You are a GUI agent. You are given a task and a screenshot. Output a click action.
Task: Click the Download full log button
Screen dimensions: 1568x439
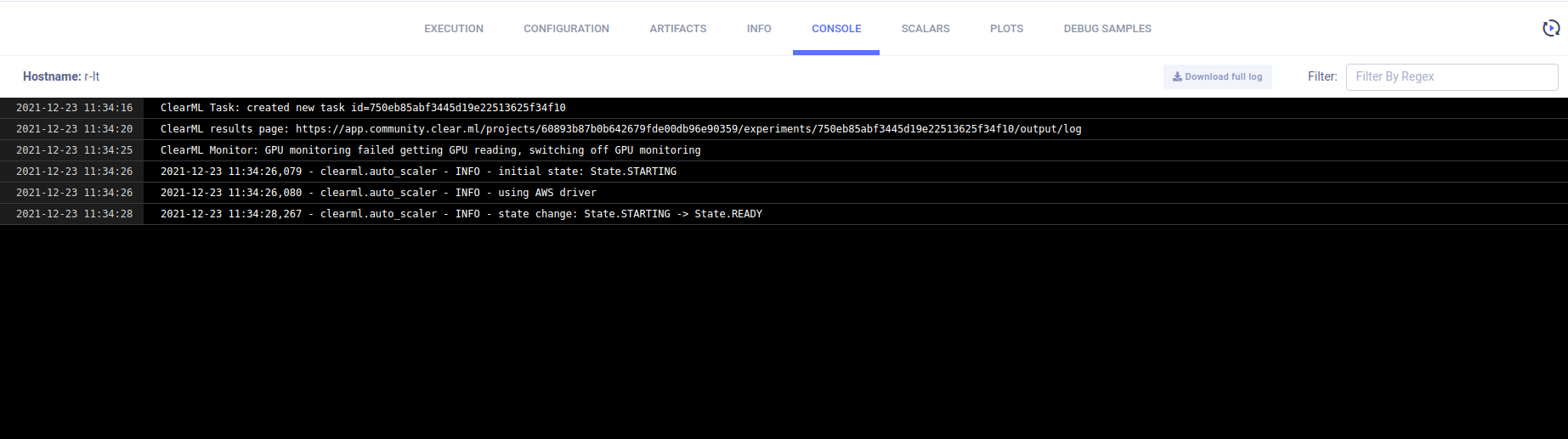1217,76
